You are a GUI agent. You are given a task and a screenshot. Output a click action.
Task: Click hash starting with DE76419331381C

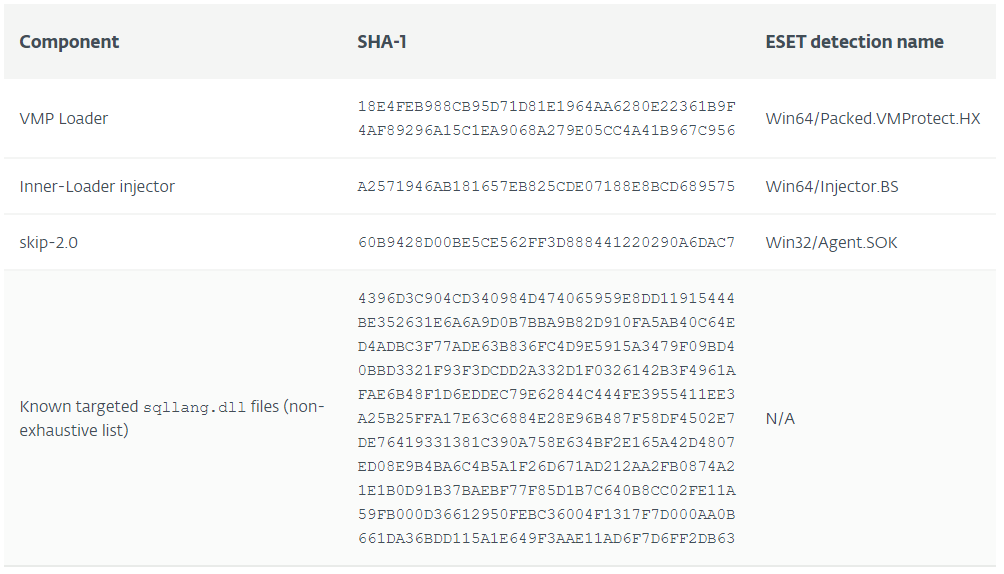(x=546, y=443)
